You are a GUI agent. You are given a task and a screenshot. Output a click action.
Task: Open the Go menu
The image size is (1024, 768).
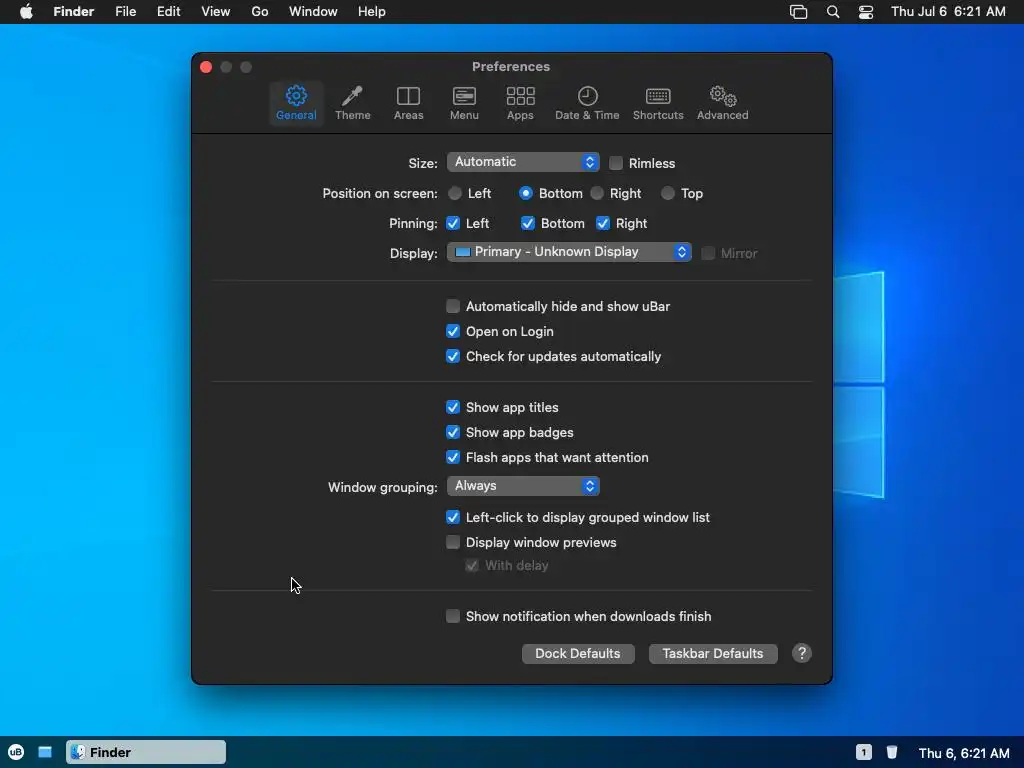tap(260, 12)
